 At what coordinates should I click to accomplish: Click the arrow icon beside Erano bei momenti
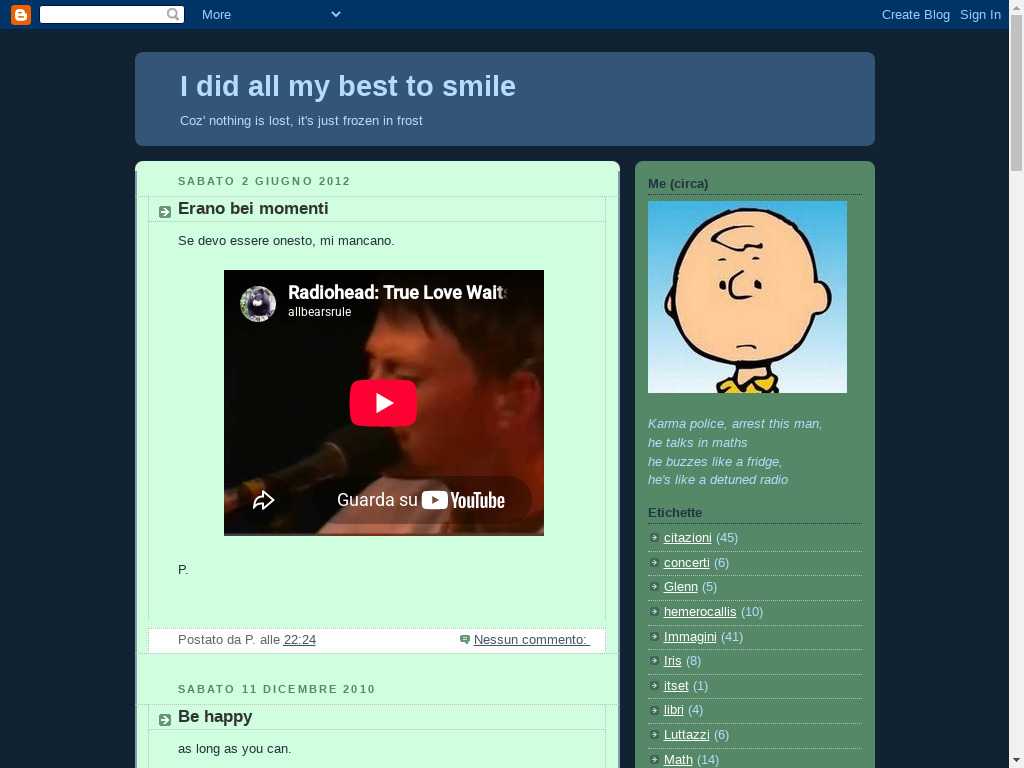pyautogui.click(x=165, y=212)
